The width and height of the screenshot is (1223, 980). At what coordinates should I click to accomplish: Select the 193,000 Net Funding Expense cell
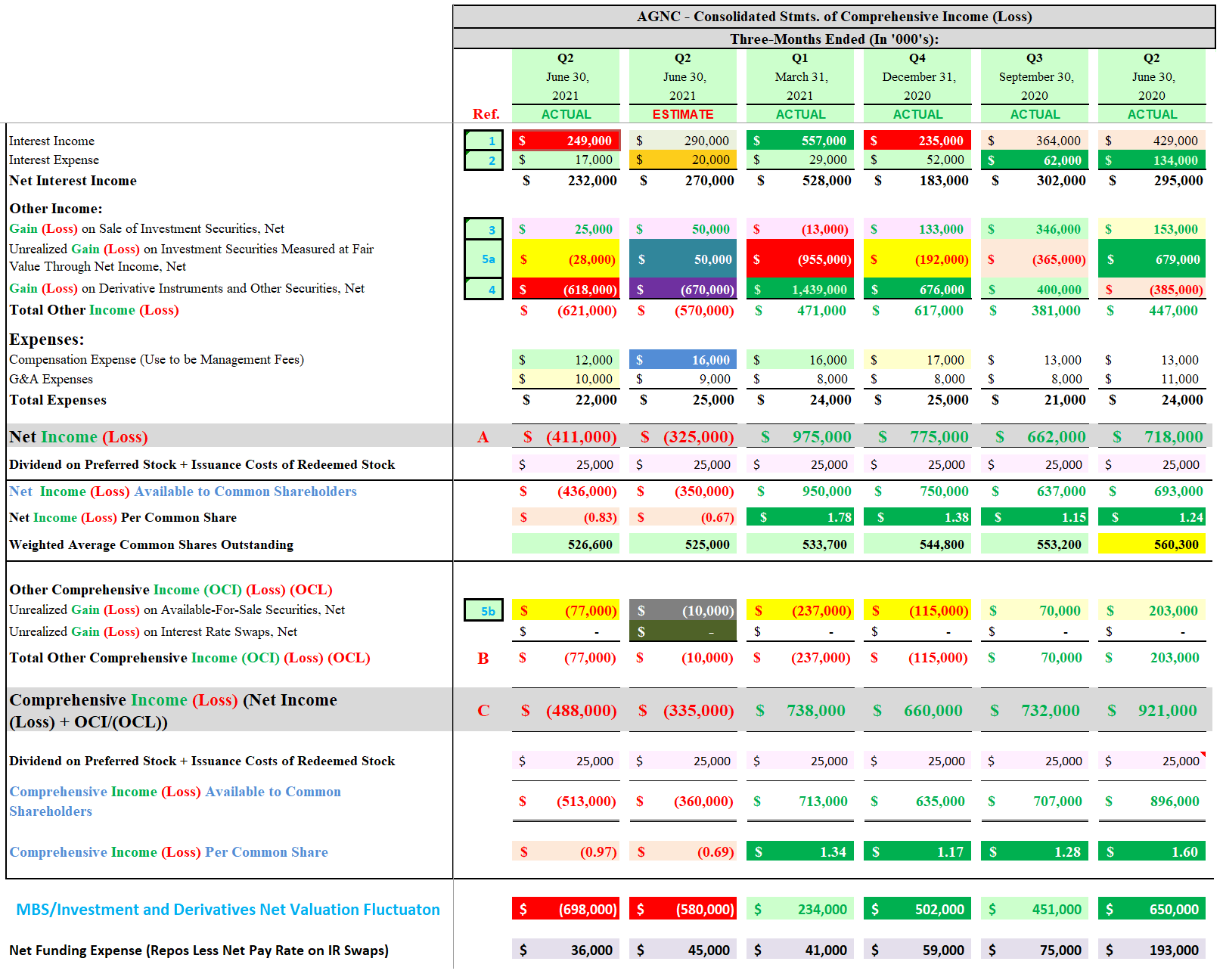1152,951
